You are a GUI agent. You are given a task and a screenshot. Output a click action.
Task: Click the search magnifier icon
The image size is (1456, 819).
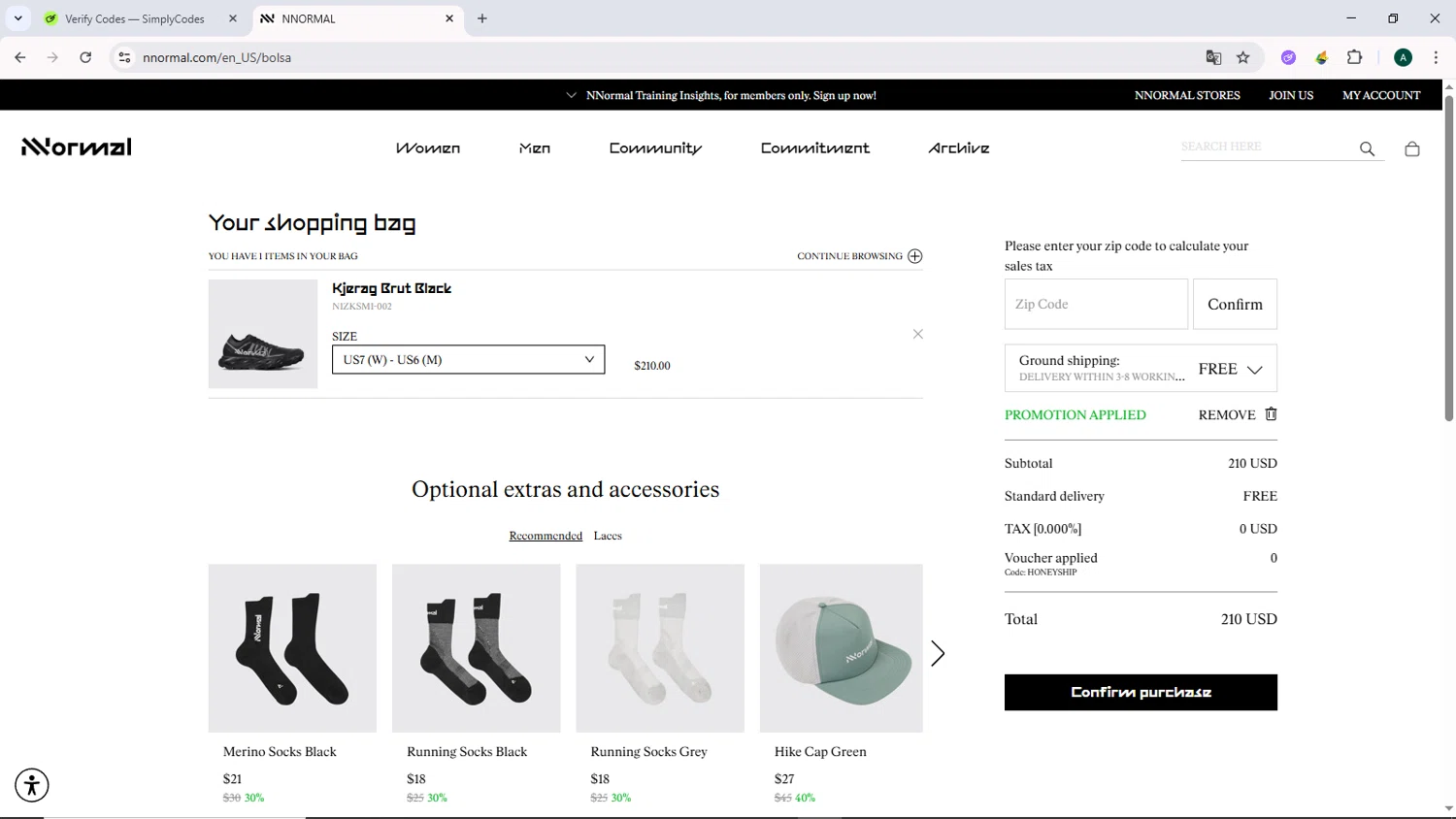(1367, 148)
